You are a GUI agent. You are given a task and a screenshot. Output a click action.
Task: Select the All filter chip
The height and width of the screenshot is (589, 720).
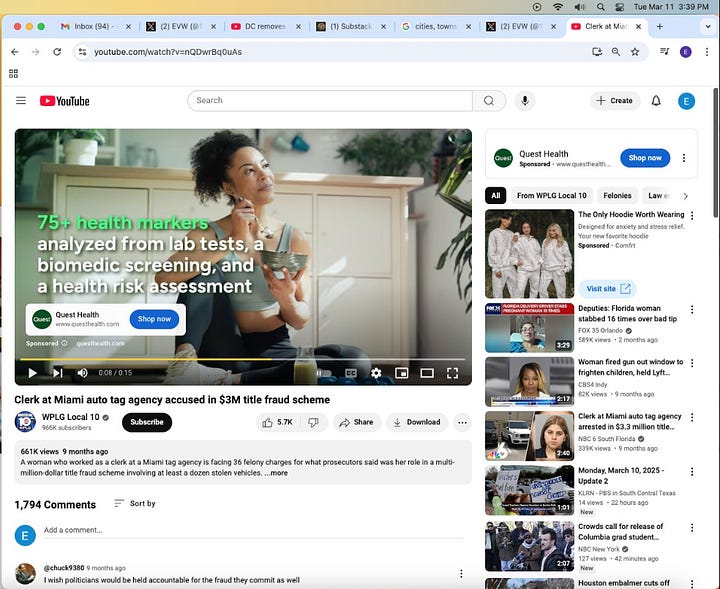click(495, 196)
